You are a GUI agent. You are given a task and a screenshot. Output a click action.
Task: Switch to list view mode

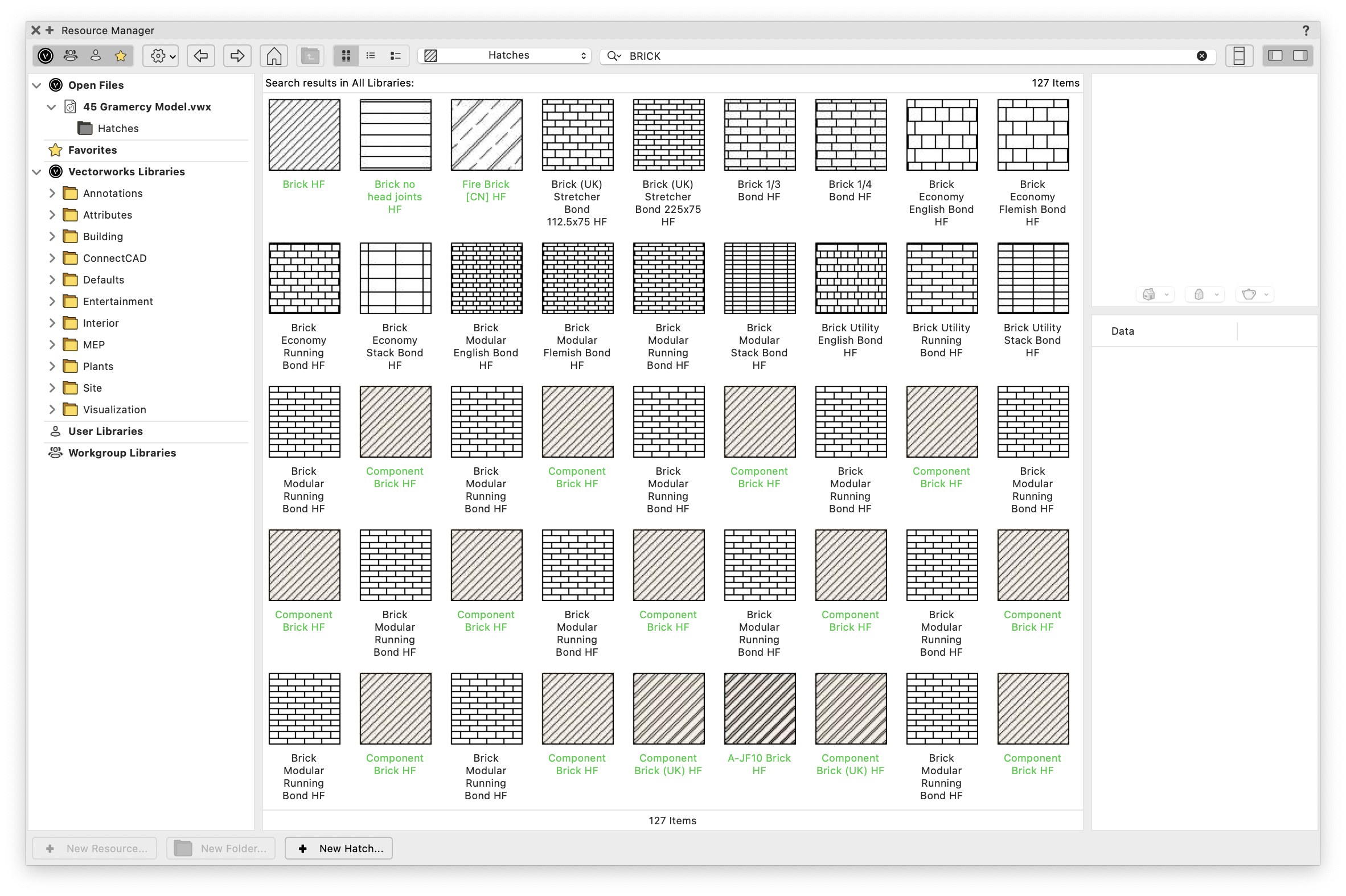point(371,55)
